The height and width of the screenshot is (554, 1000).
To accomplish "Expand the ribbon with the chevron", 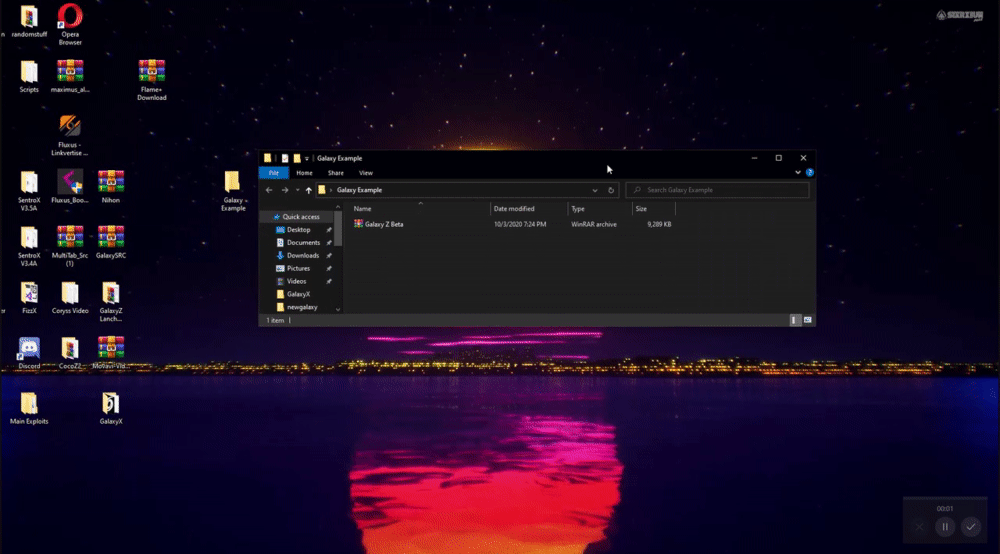I will 797,172.
